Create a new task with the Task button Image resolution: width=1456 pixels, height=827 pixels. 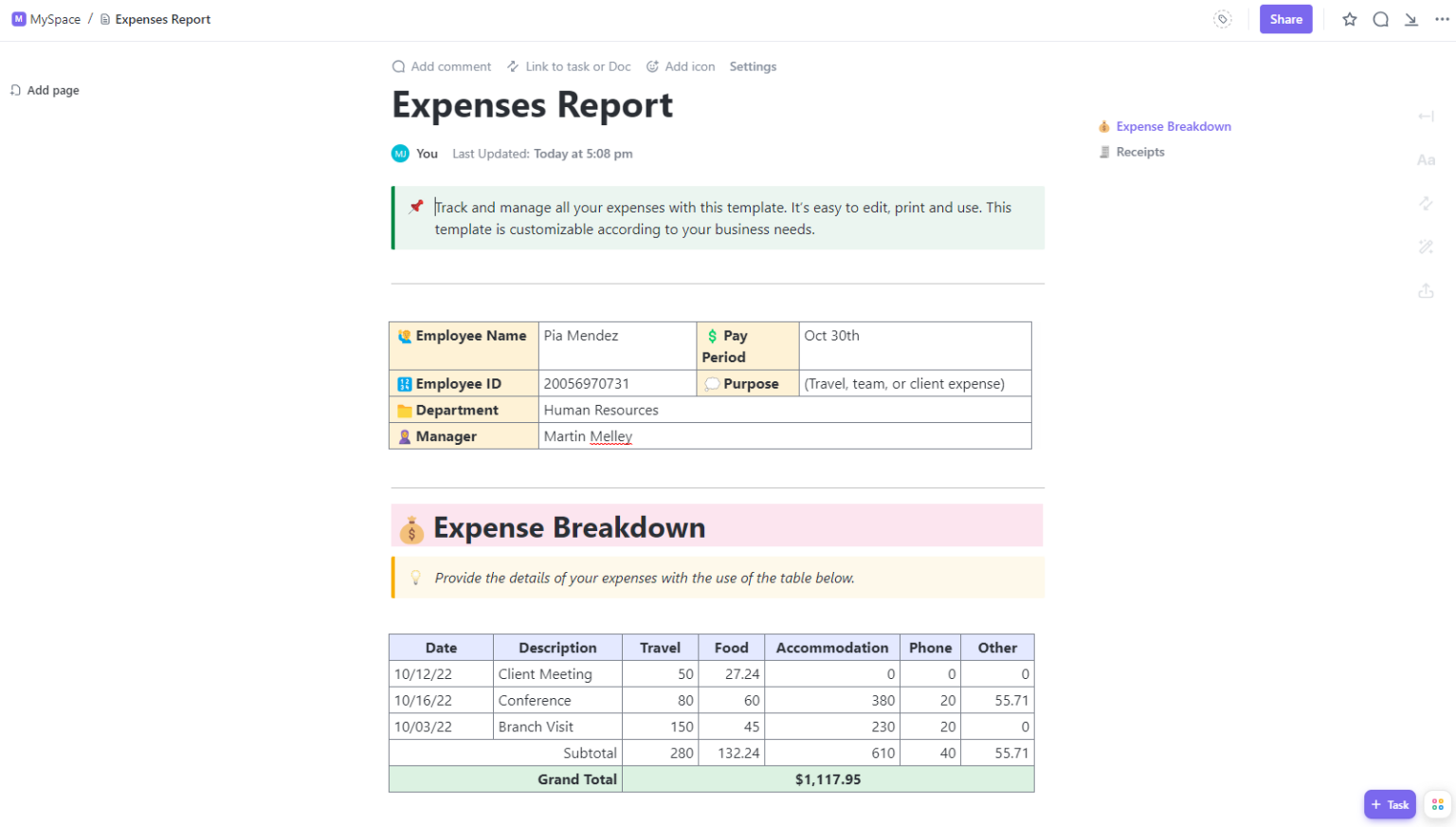tap(1390, 803)
